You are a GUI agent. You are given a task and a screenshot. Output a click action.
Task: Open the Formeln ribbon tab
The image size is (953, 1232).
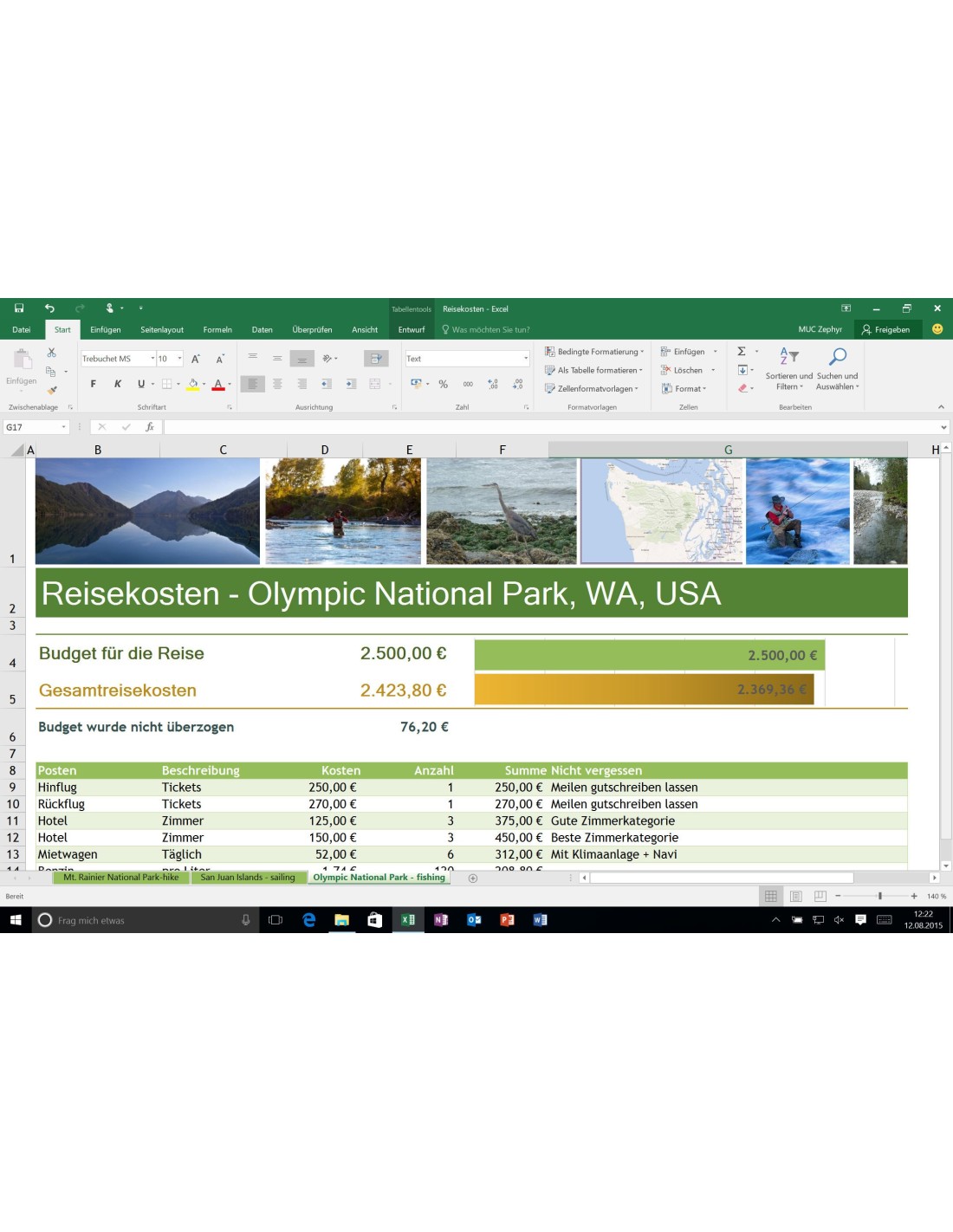click(217, 330)
